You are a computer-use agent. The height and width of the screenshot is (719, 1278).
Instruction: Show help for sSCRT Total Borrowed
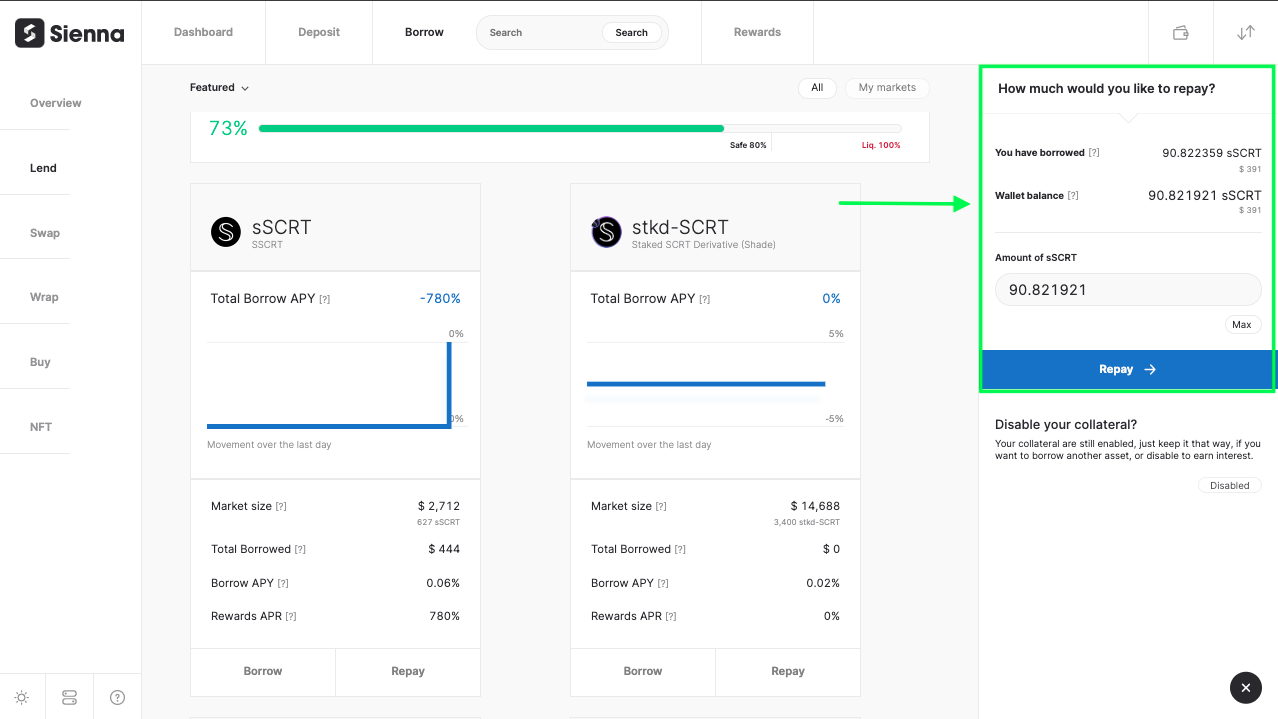[300, 549]
